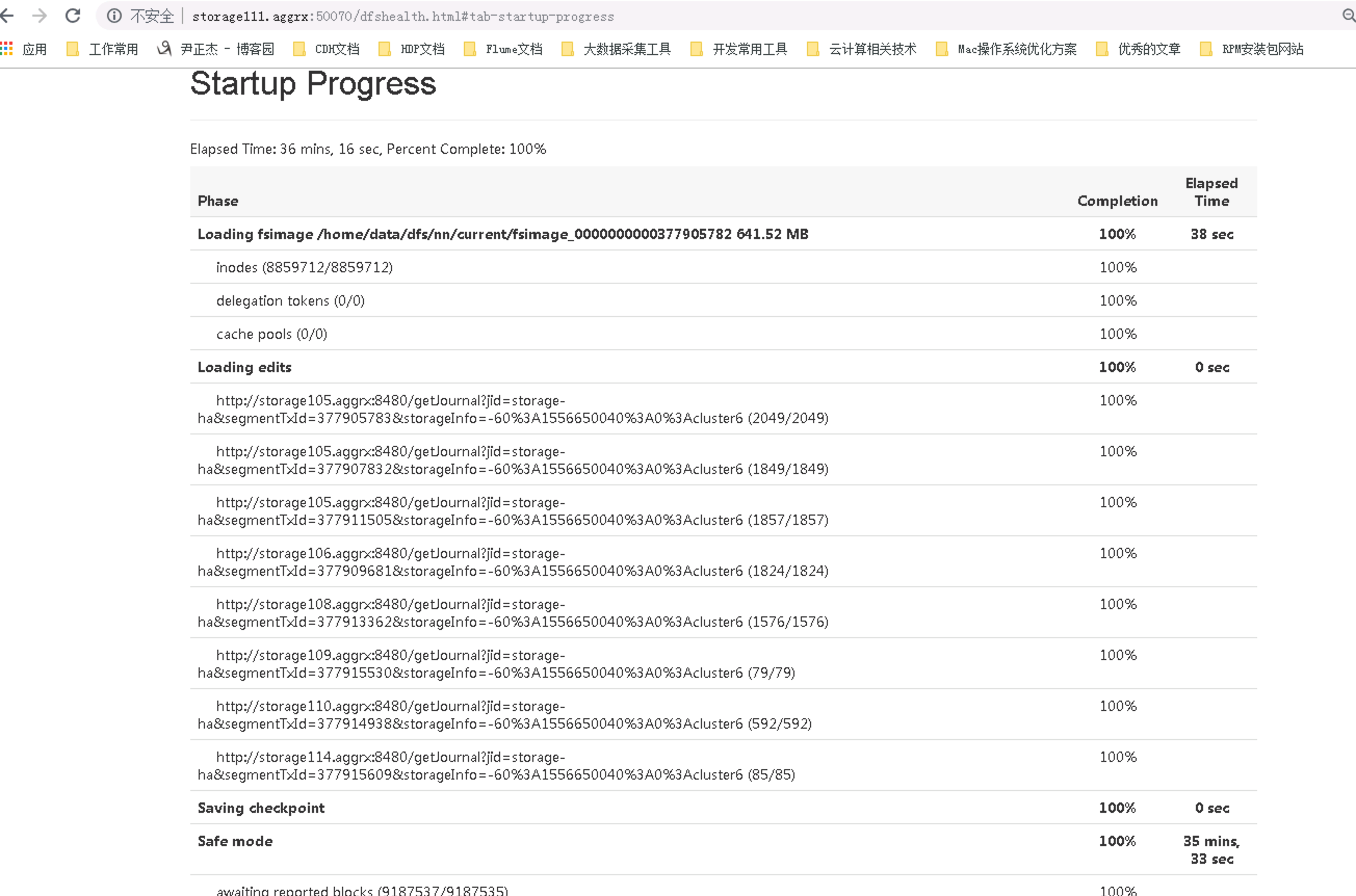The image size is (1356, 896).
Task: Open the 尹正杰 - 博客园 bookmark
Action: point(216,49)
